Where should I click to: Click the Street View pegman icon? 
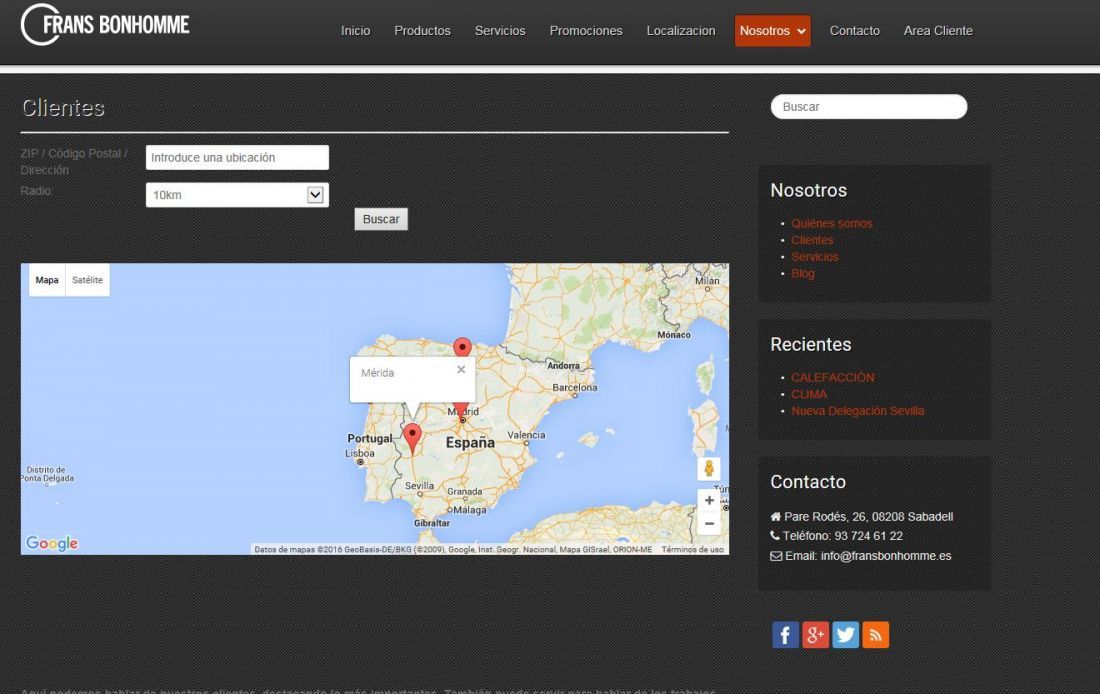coord(709,468)
